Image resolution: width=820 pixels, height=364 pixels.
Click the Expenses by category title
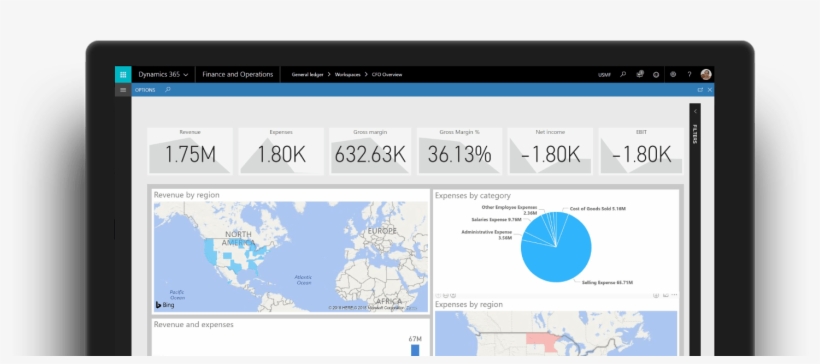[x=473, y=196]
